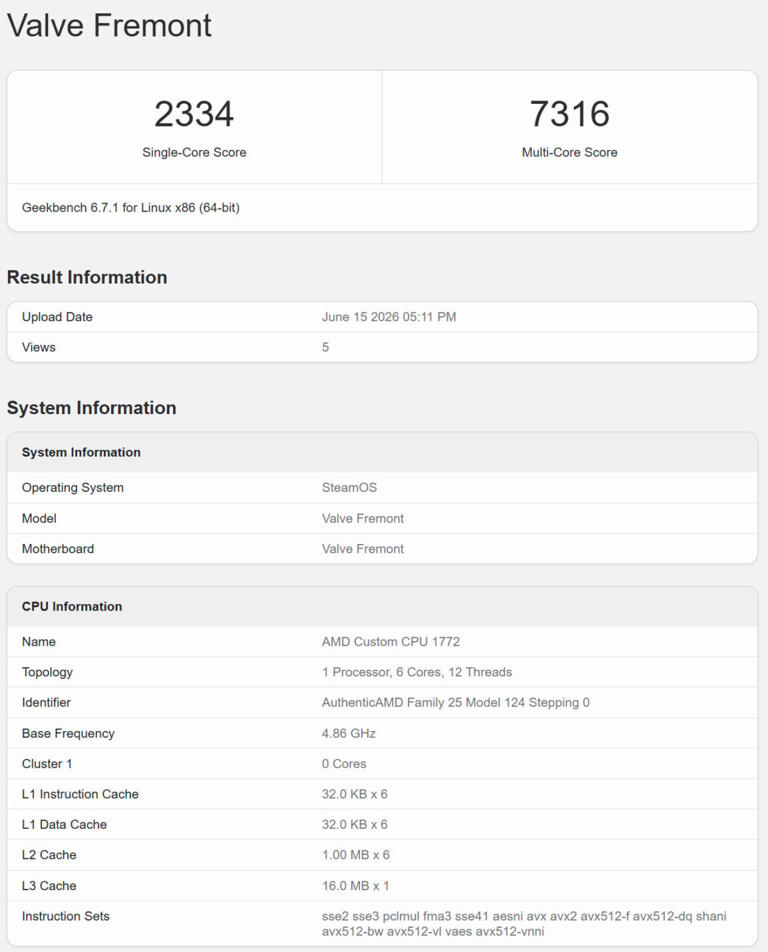768x952 pixels.
Task: Click the Views row label
Action: 38,347
